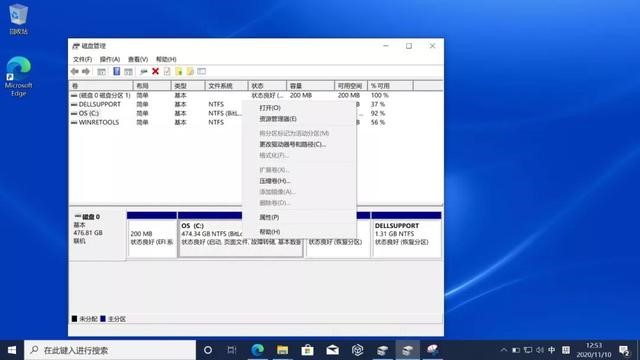Click the taskbar search box
Viewport: 640px width, 360px height.
[x=110, y=350]
